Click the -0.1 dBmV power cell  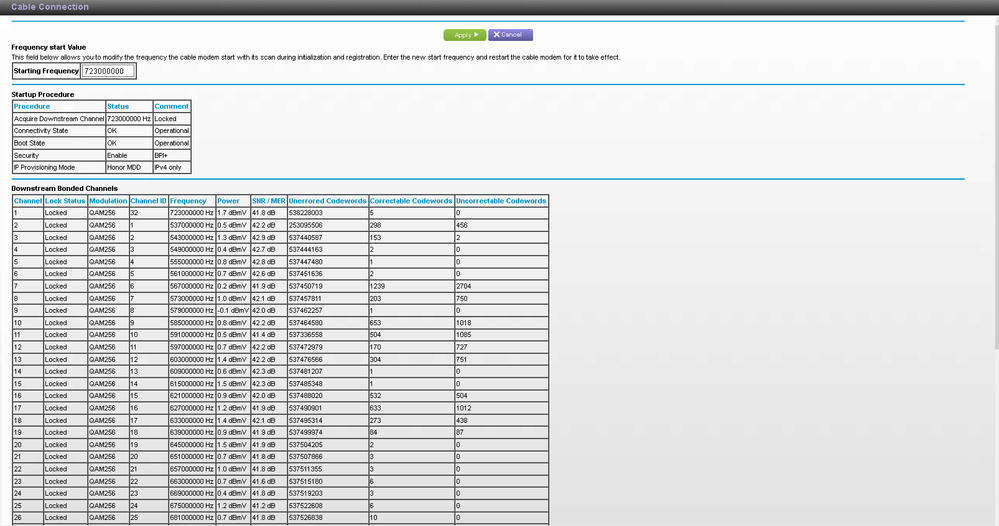click(x=232, y=310)
